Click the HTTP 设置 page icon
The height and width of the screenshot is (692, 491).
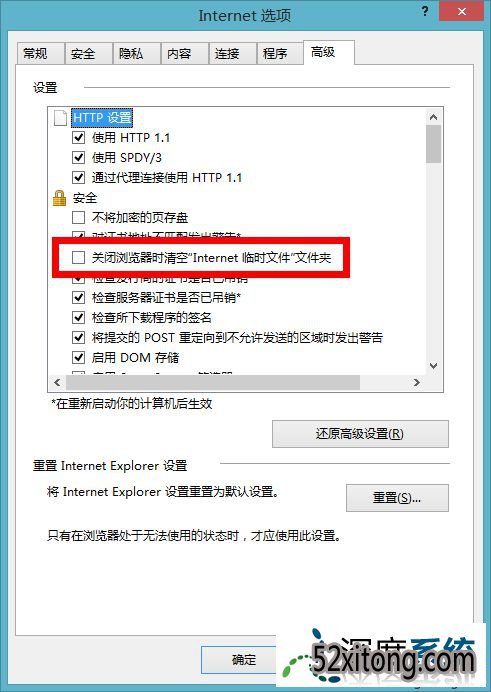click(60, 118)
